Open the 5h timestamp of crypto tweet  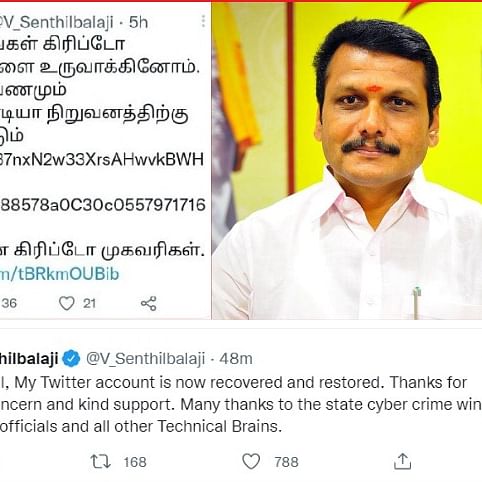point(138,22)
